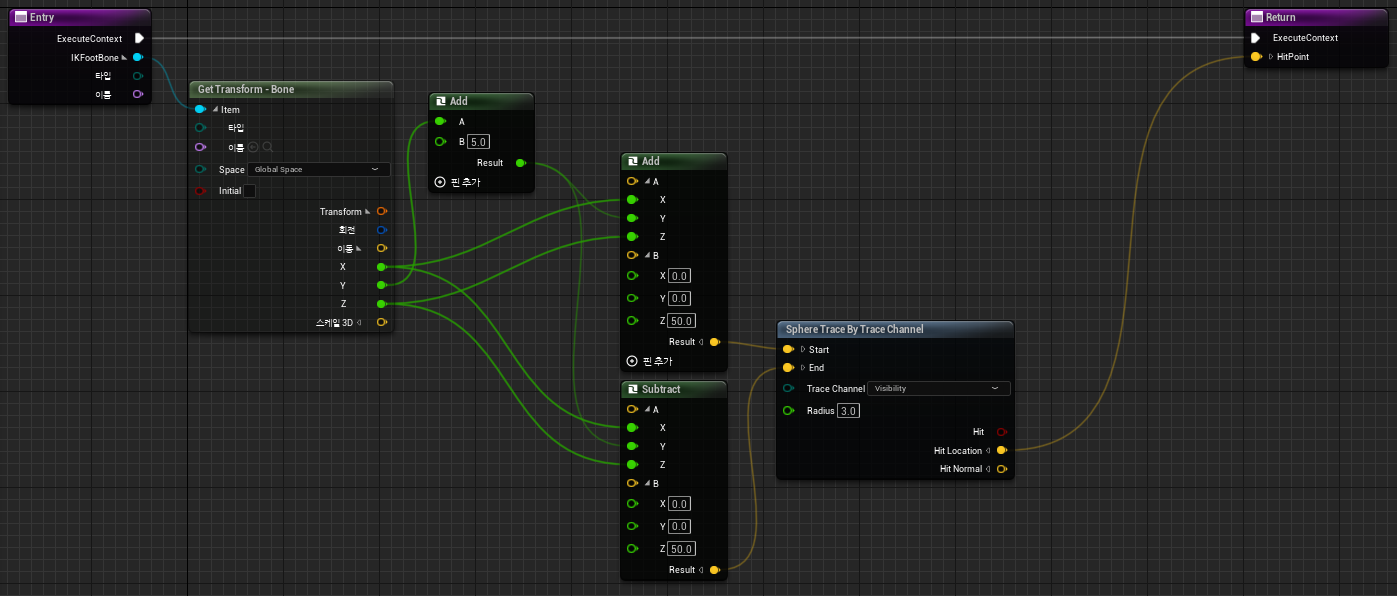Image resolution: width=1397 pixels, height=596 pixels.
Task: Click the Return node ExecuteContext input pin
Action: click(1256, 38)
